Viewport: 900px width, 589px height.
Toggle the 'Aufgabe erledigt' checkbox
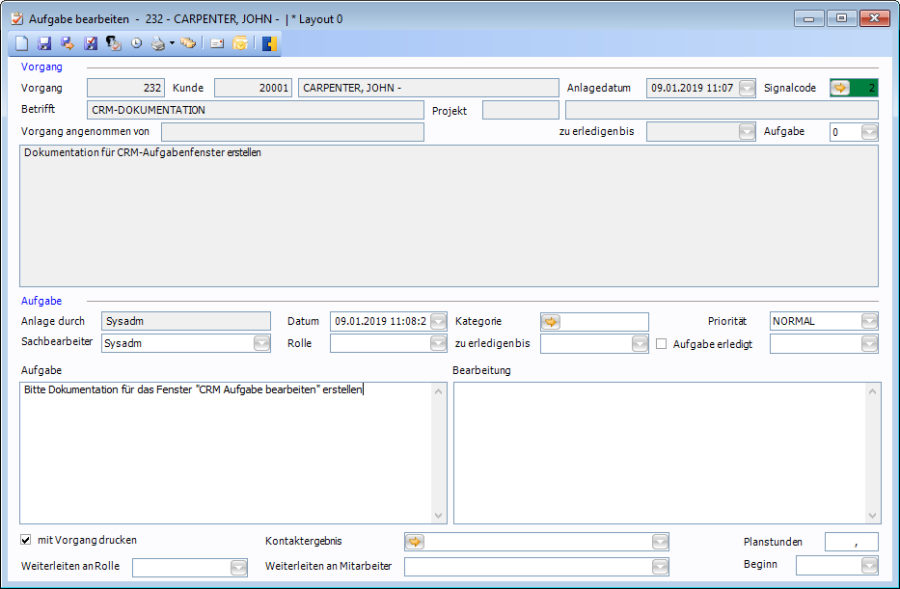coord(662,344)
